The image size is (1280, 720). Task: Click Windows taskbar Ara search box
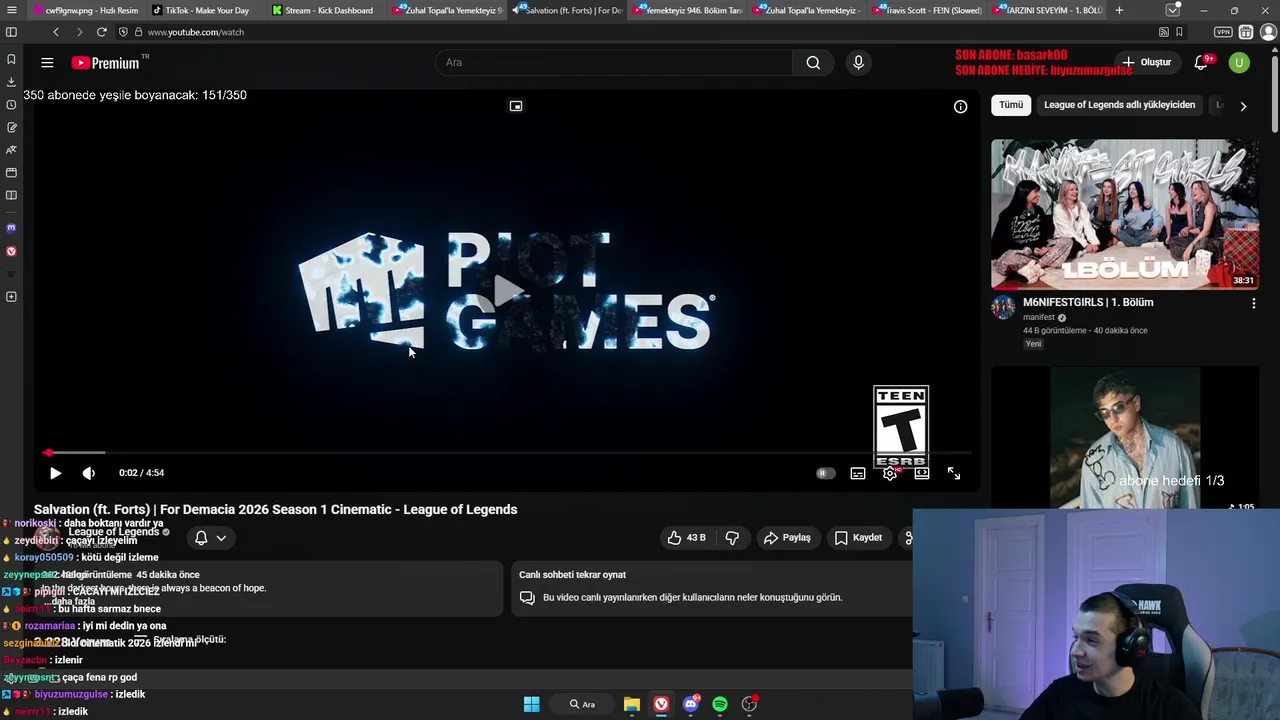point(583,704)
